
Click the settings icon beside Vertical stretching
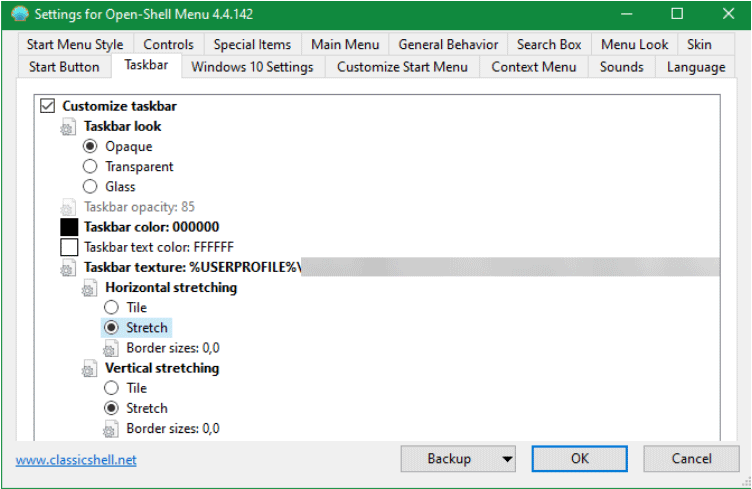click(89, 368)
